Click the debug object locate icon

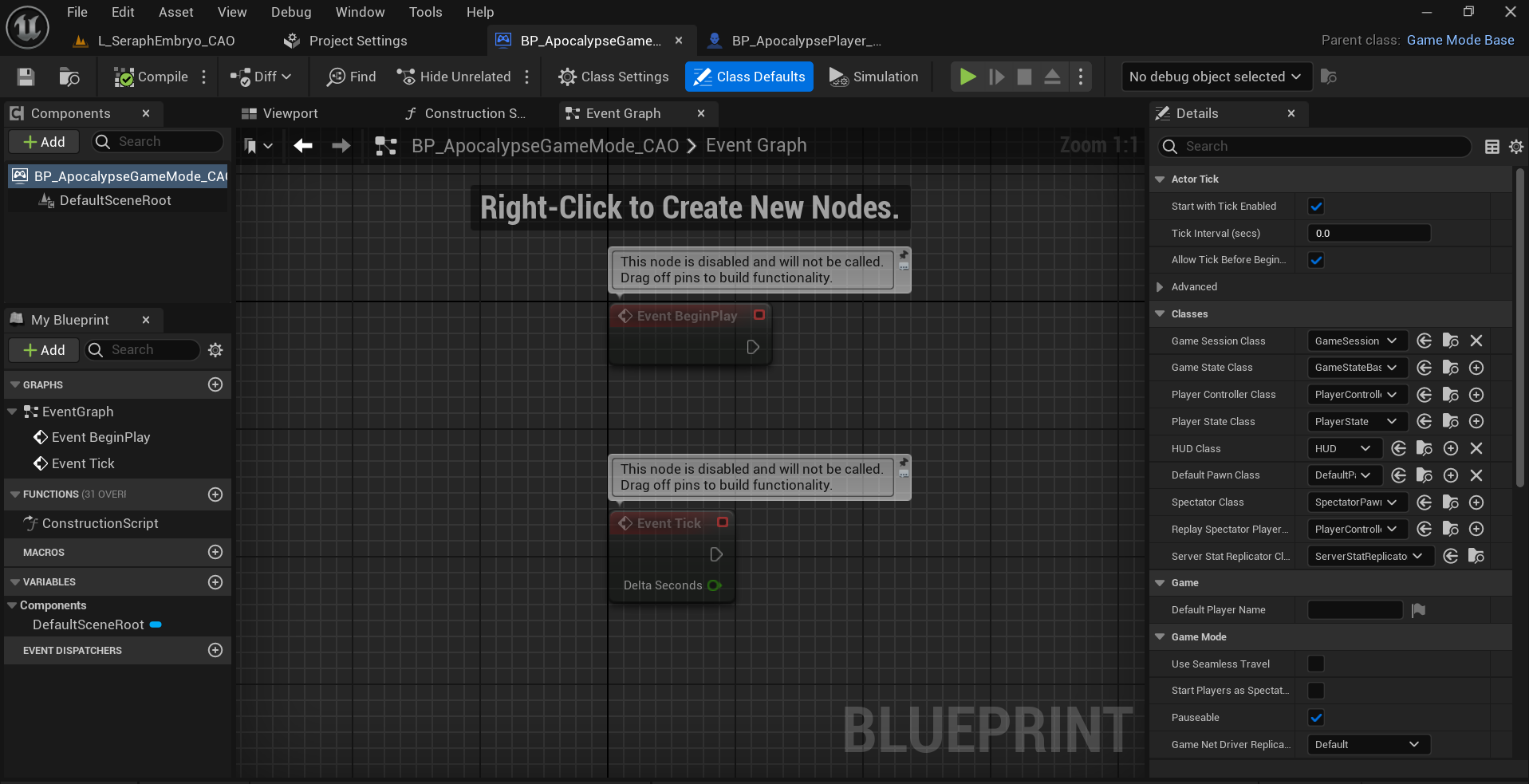1329,77
